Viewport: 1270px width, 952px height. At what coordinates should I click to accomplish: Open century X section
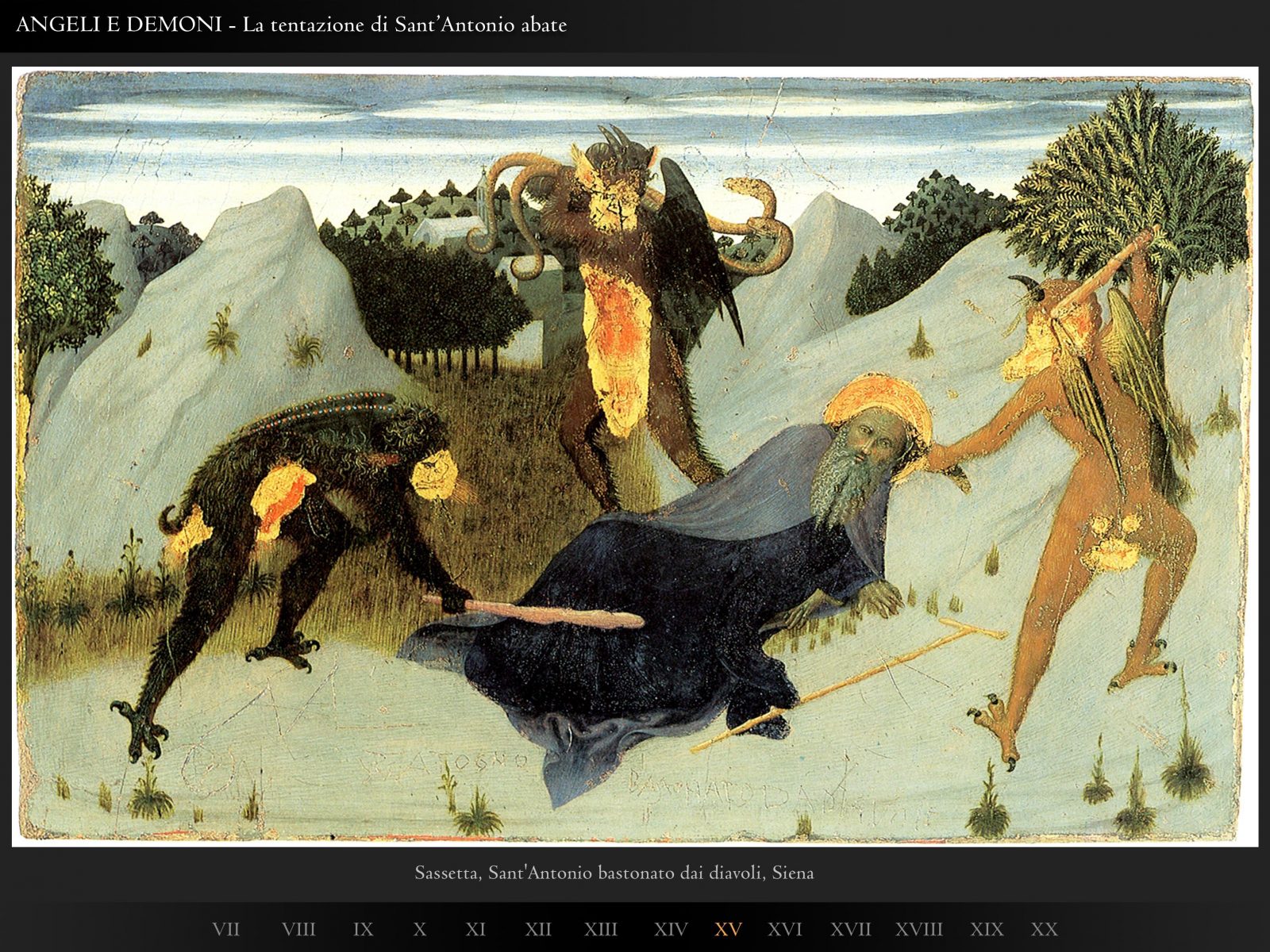[420, 929]
